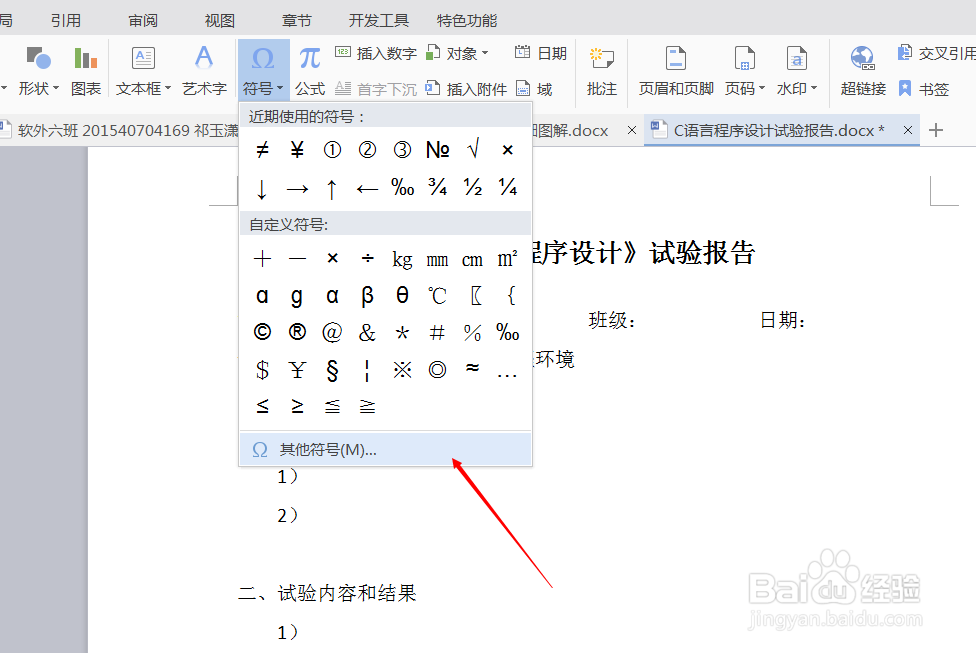Select the ≠ symbol from recent symbols
The image size is (976, 653).
[261, 149]
